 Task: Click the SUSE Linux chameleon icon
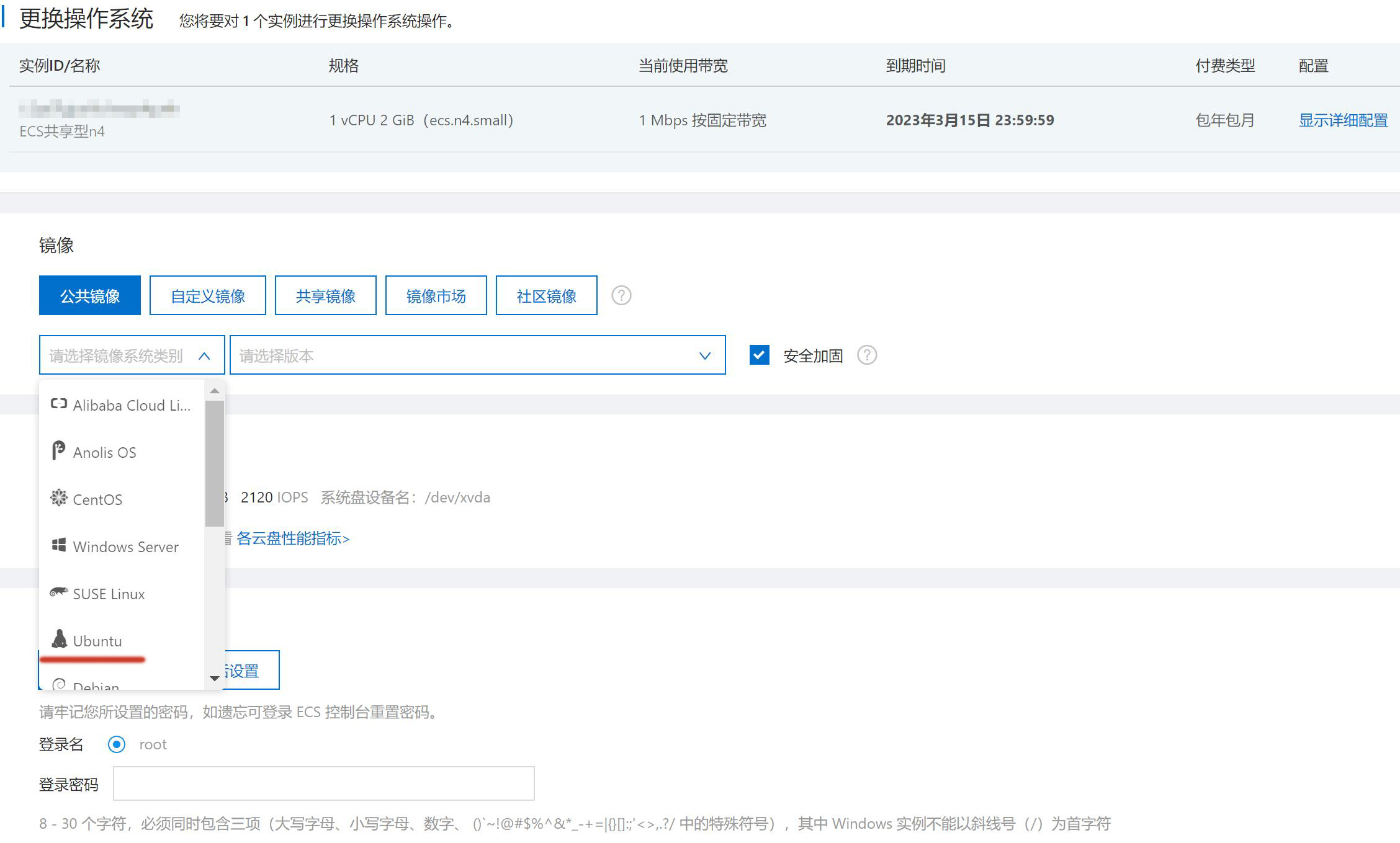[58, 592]
